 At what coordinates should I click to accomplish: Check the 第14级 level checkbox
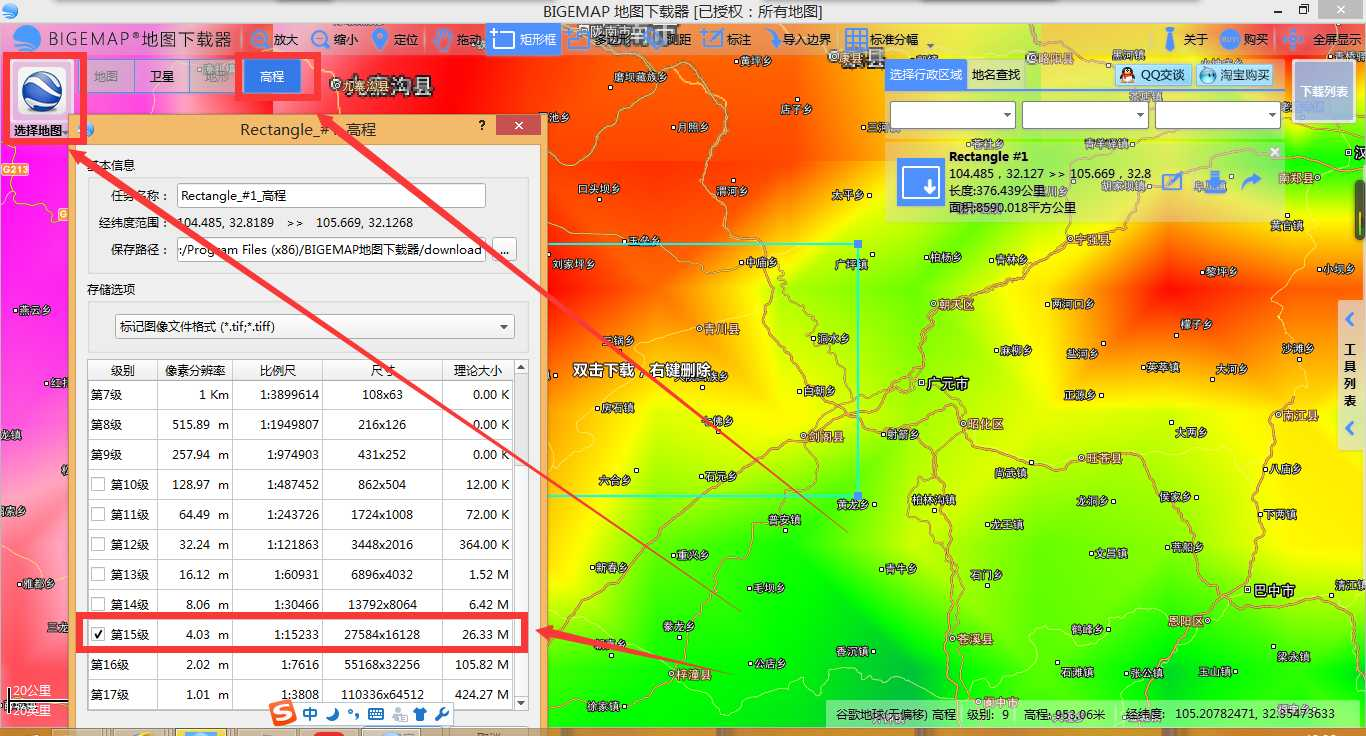98,605
